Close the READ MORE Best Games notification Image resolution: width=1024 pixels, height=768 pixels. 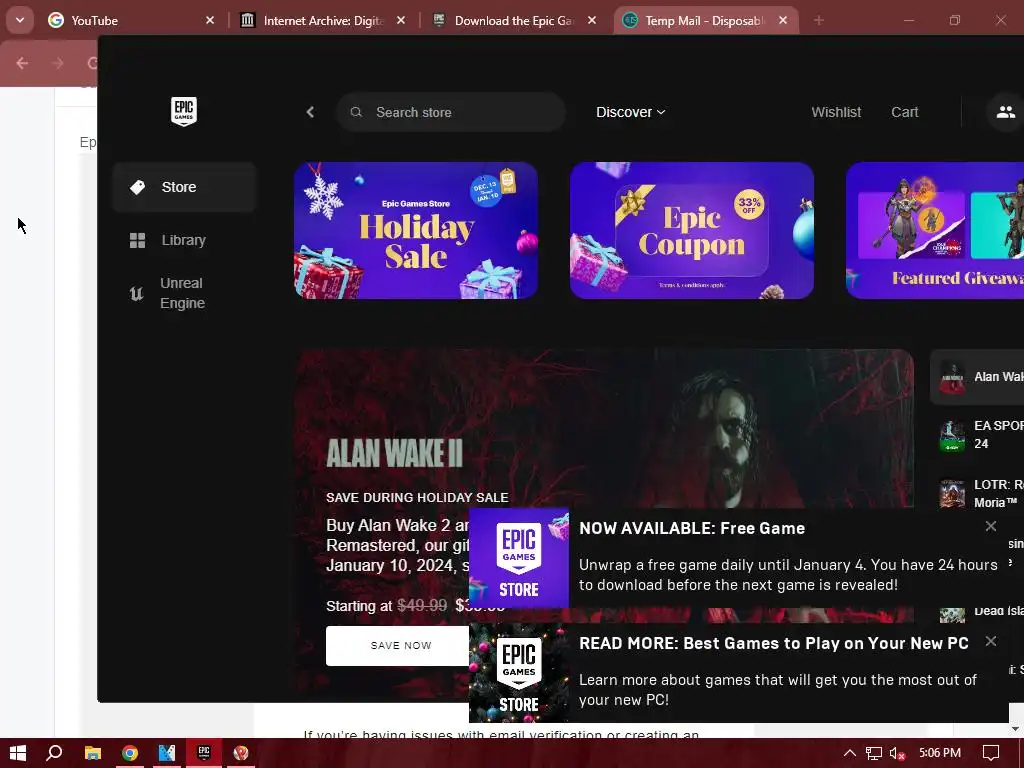991,641
